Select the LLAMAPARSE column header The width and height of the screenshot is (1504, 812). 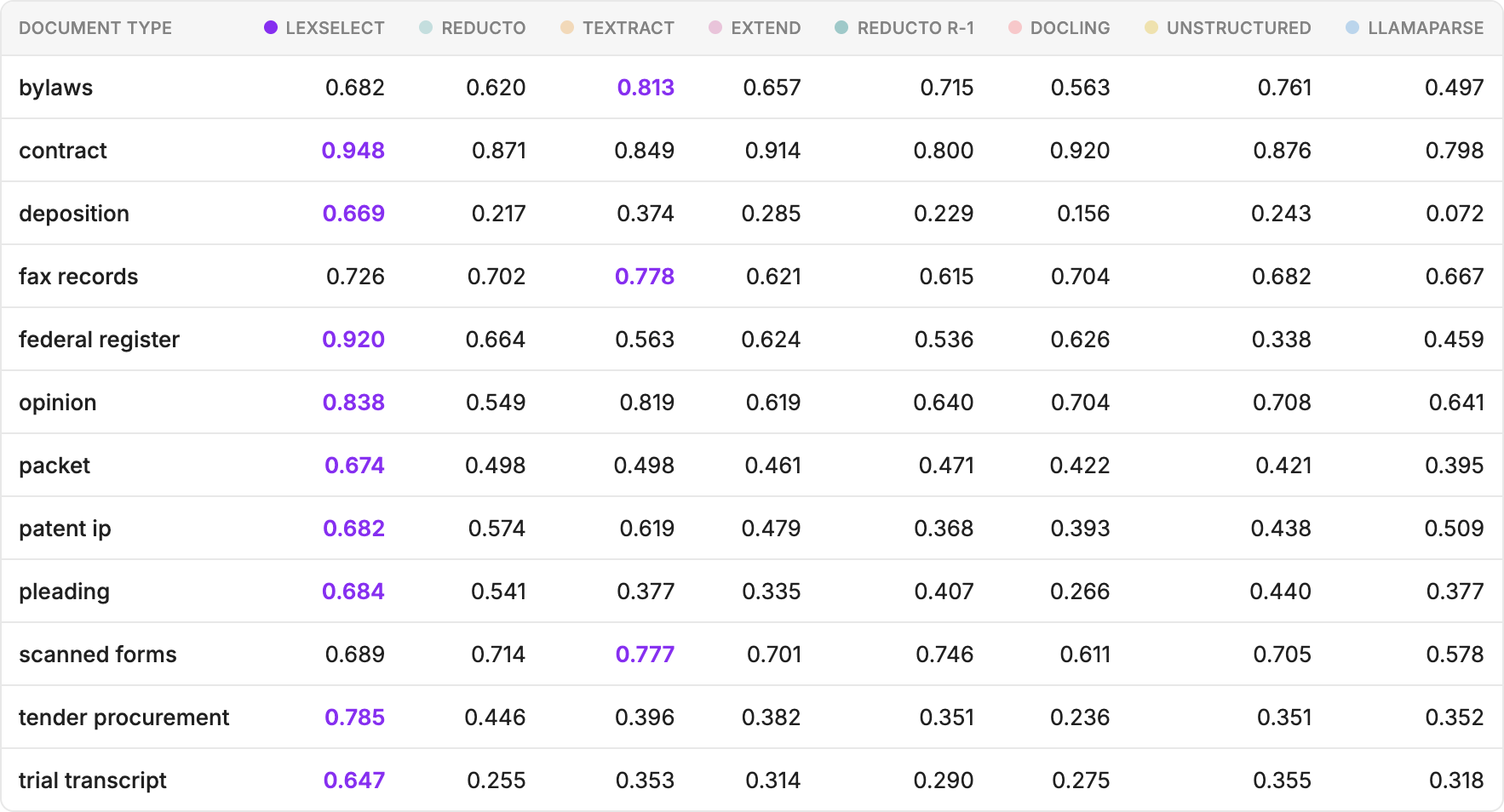coord(1426,28)
